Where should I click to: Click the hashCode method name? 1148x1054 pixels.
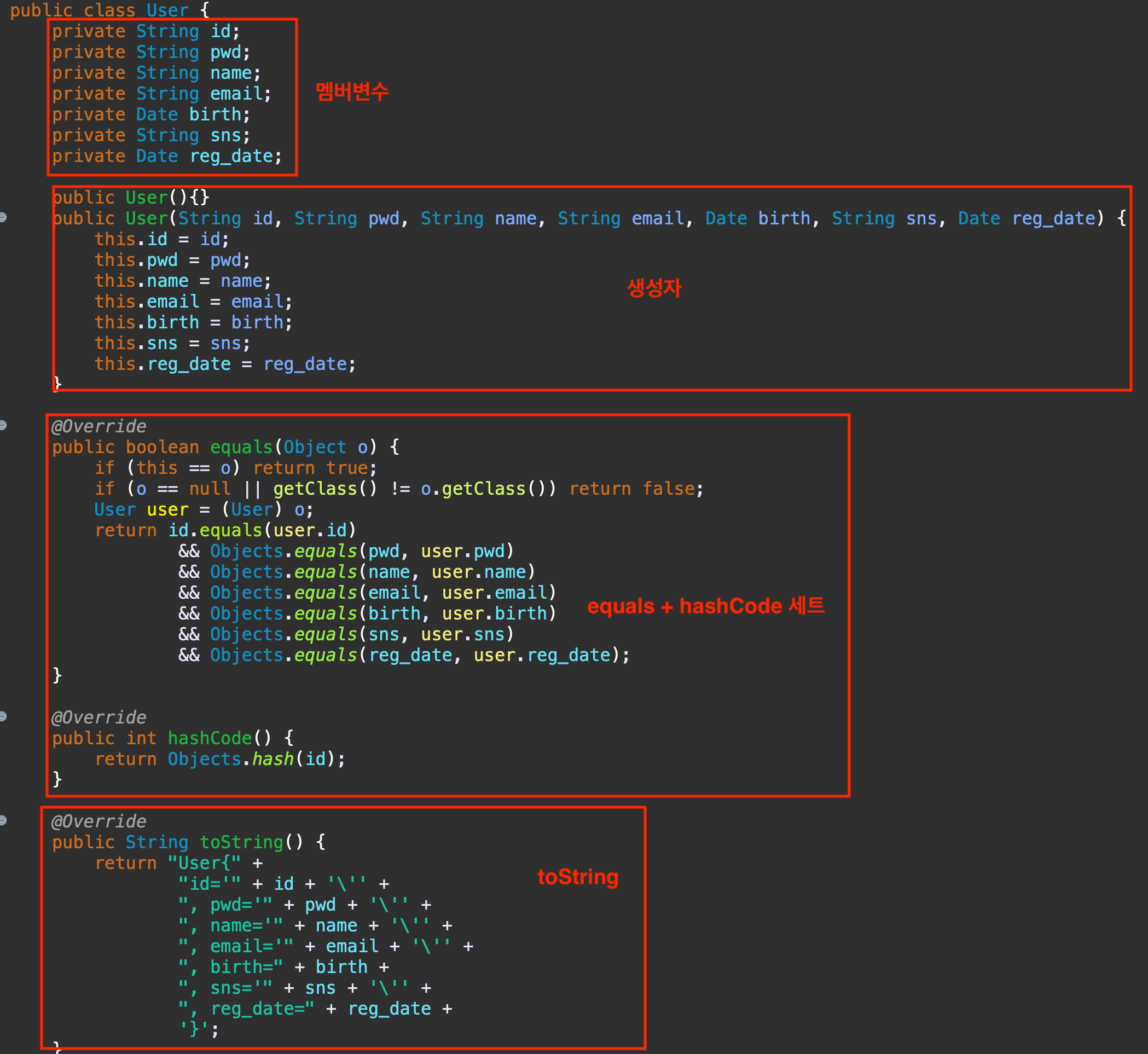pos(209,738)
